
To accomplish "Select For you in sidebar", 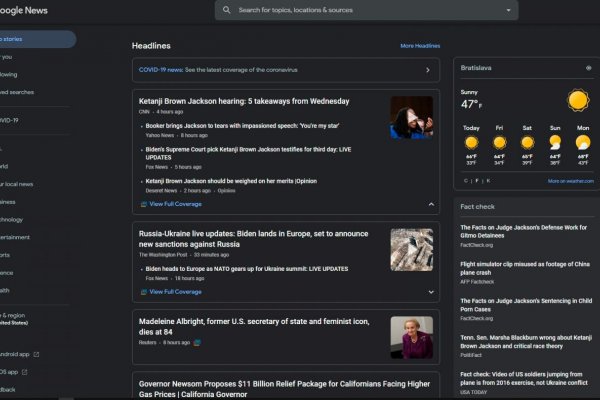I will click(x=7, y=57).
